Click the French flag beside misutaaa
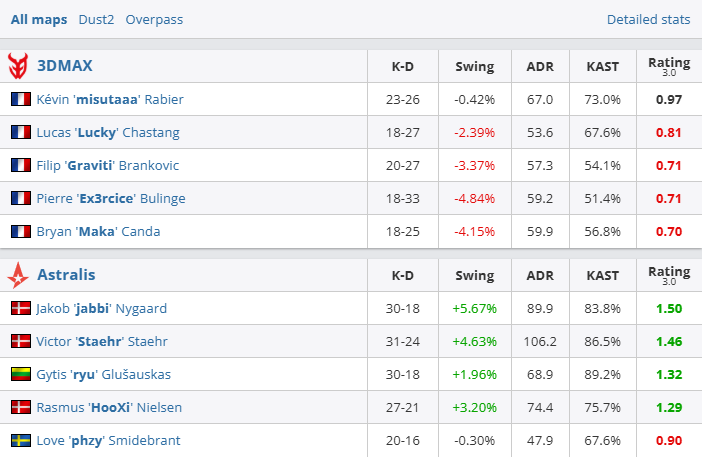Screen dimensions: 702x457 click(x=20, y=100)
